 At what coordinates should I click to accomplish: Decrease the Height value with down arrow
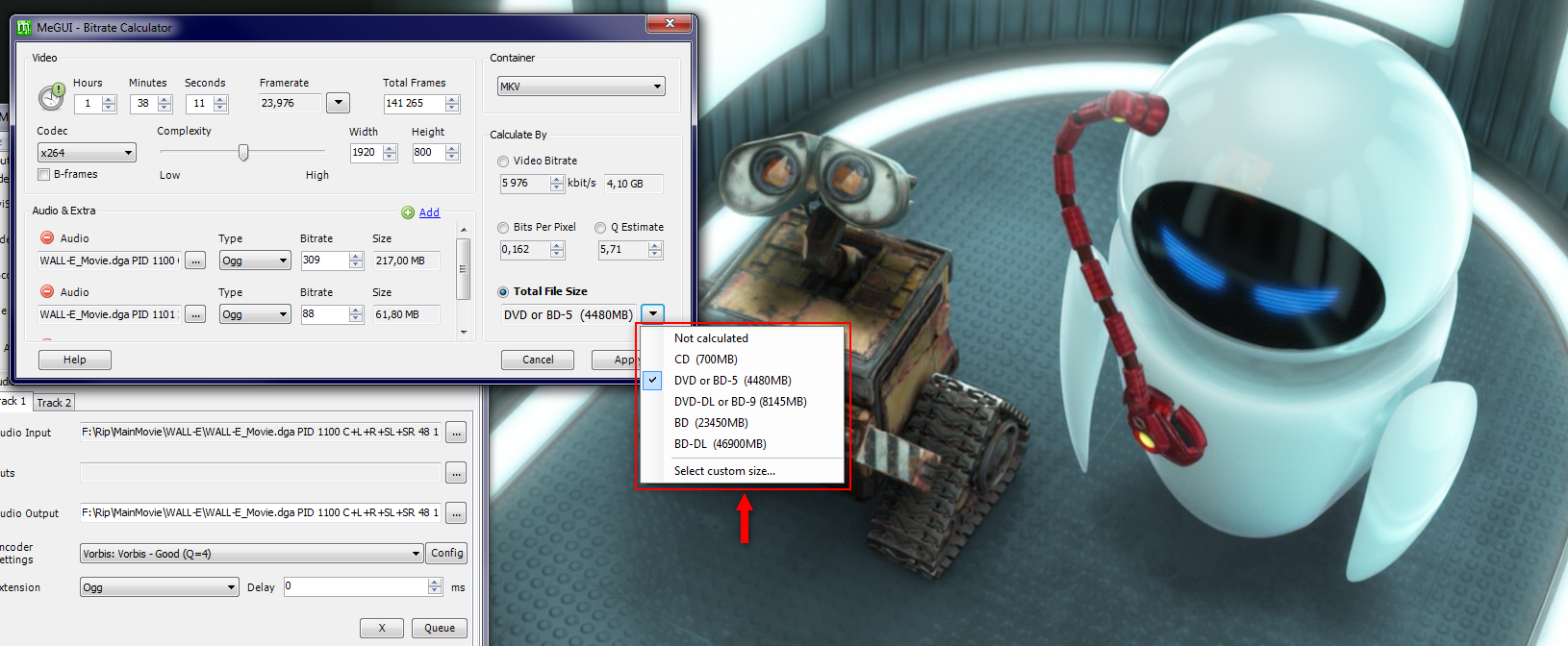click(452, 157)
